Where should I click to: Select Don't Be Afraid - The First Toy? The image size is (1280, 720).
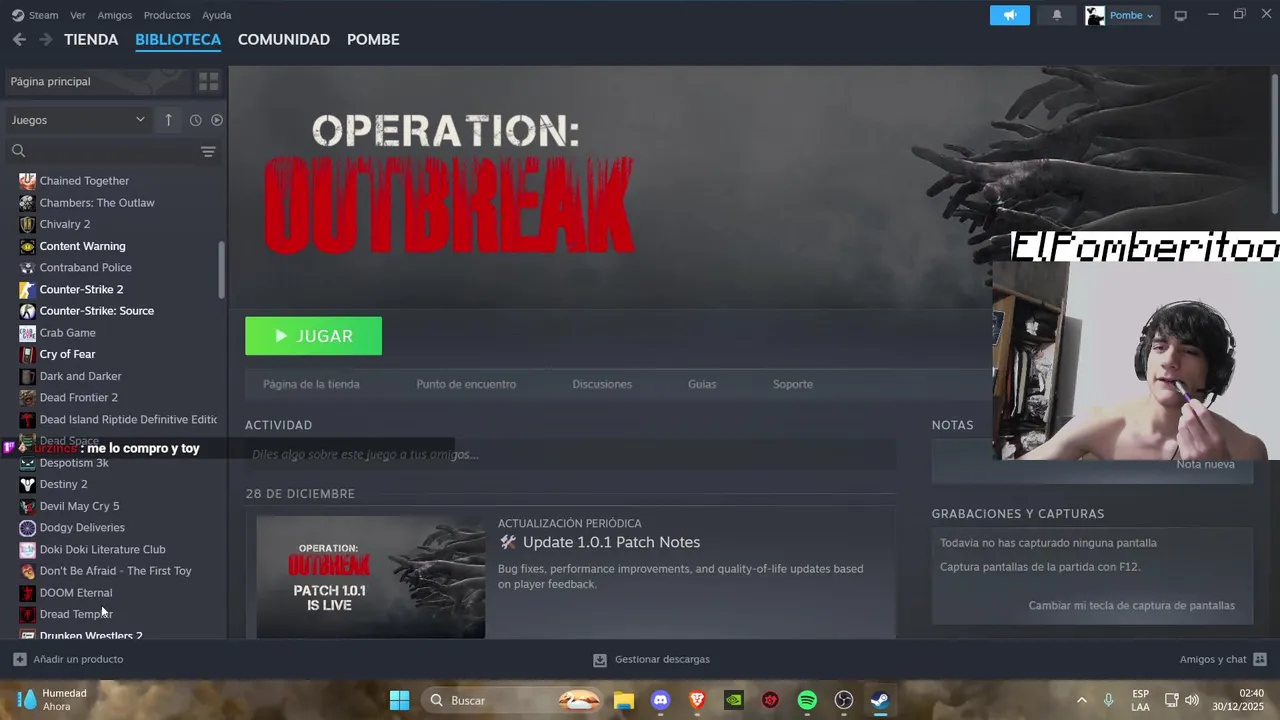point(113,571)
